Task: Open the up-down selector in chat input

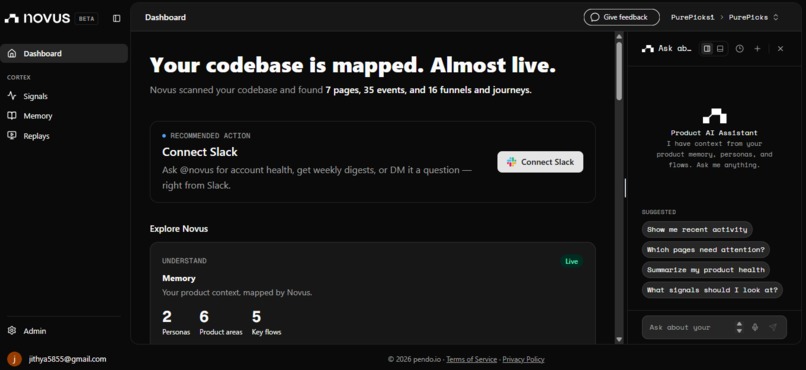Action: coord(739,327)
